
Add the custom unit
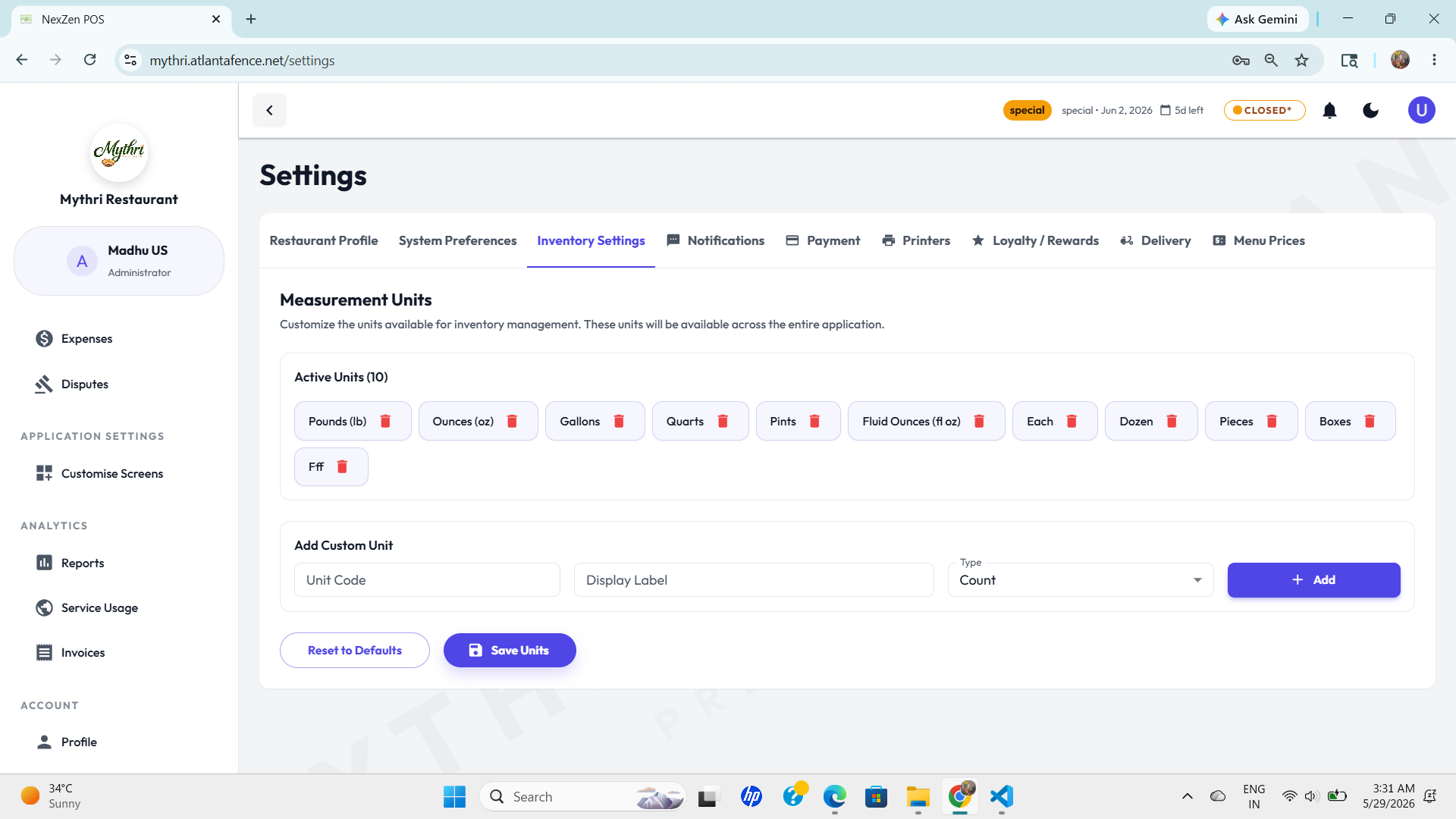tap(1313, 580)
